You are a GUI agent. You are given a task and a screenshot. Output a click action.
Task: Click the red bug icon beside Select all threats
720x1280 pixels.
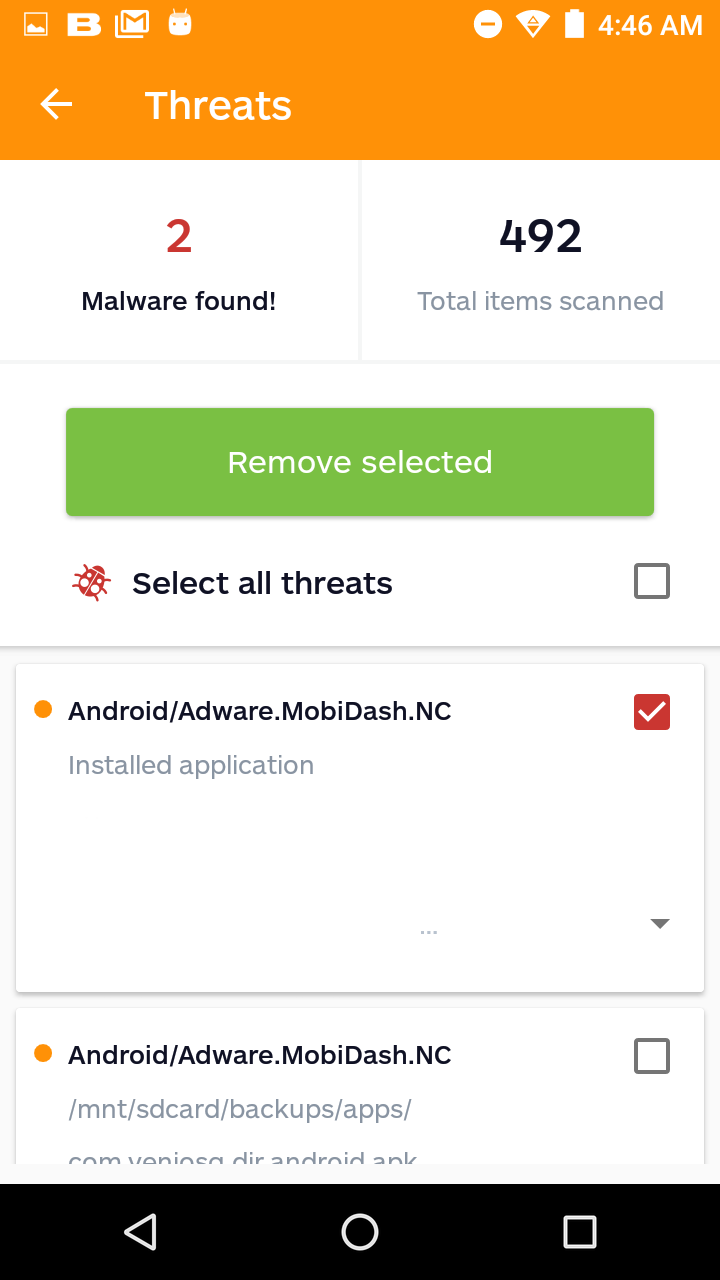[91, 582]
